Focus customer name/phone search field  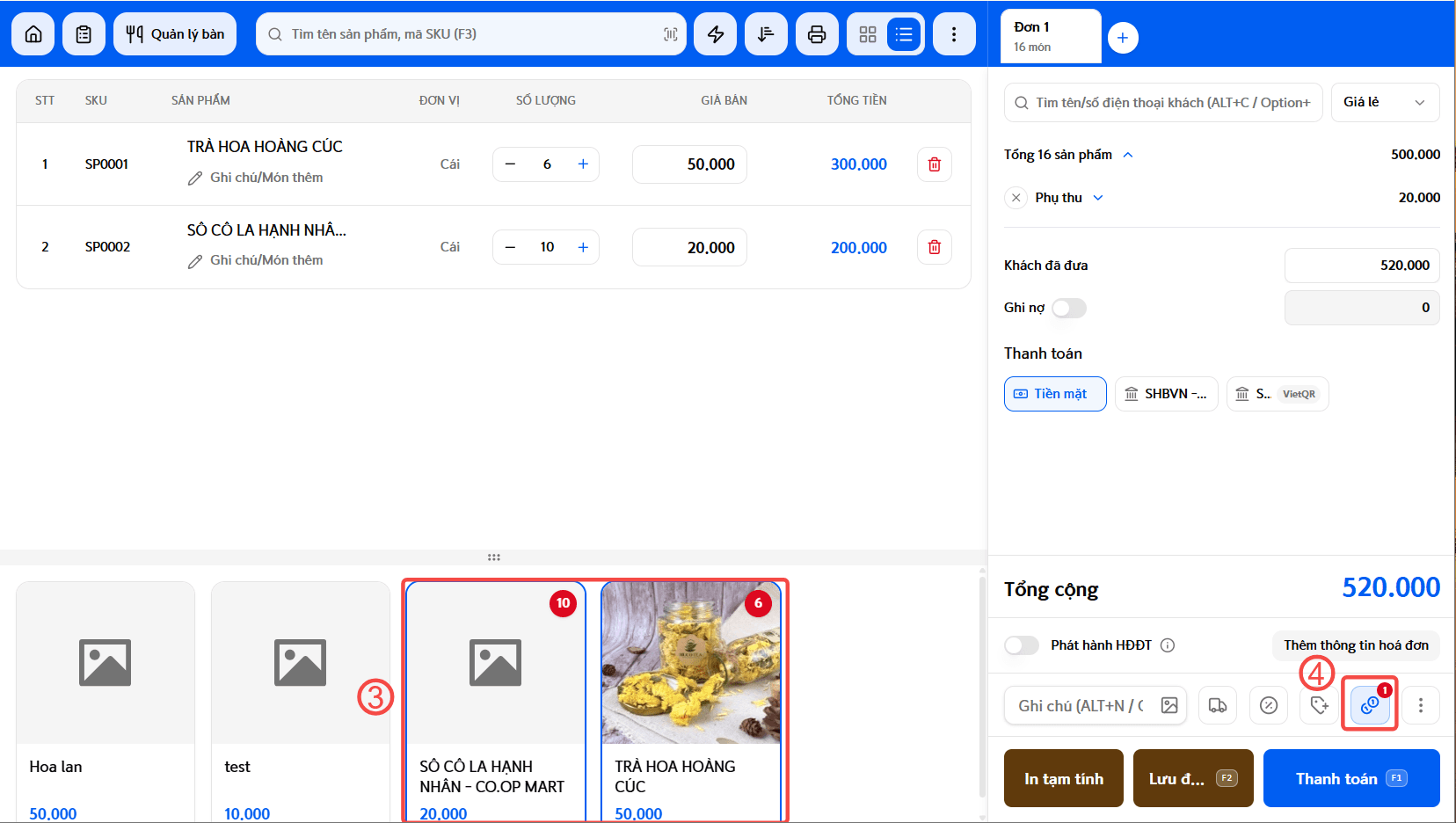(x=1163, y=102)
